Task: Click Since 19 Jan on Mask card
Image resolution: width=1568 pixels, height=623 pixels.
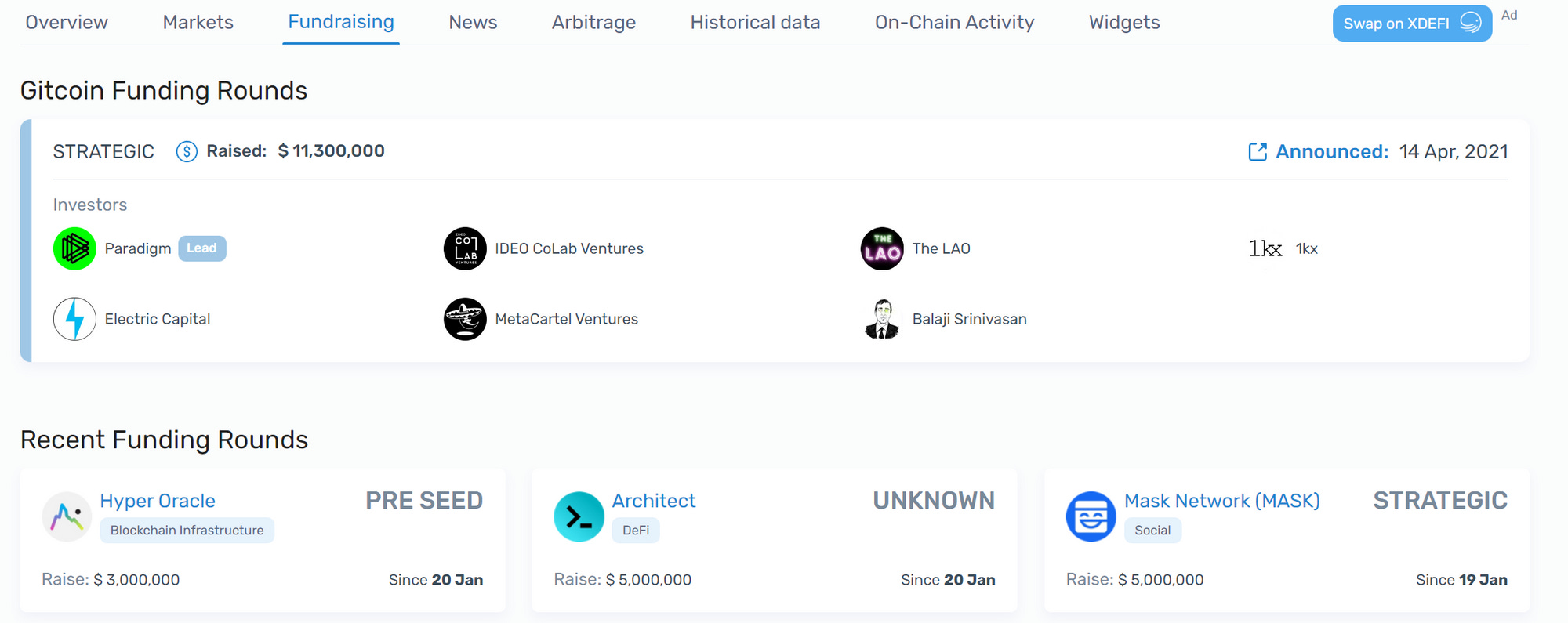Action: click(1461, 580)
